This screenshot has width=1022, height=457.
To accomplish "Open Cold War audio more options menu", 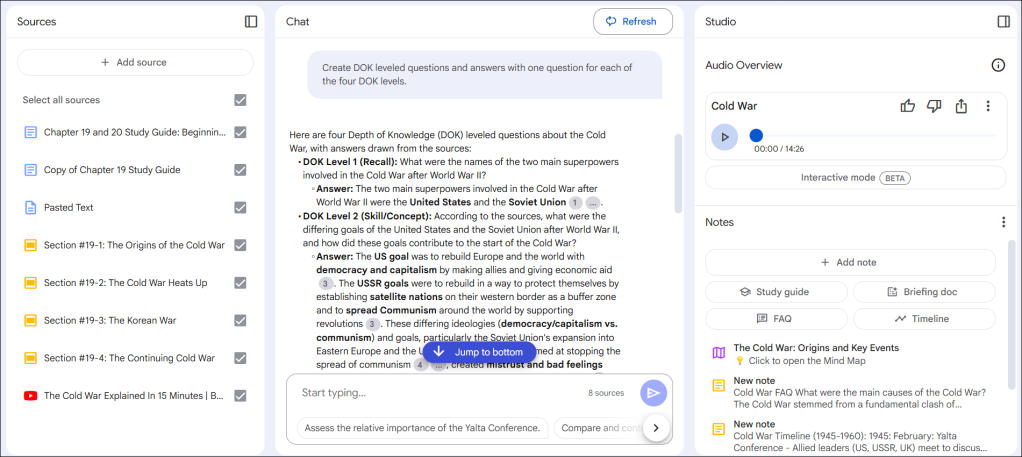I will click(988, 106).
